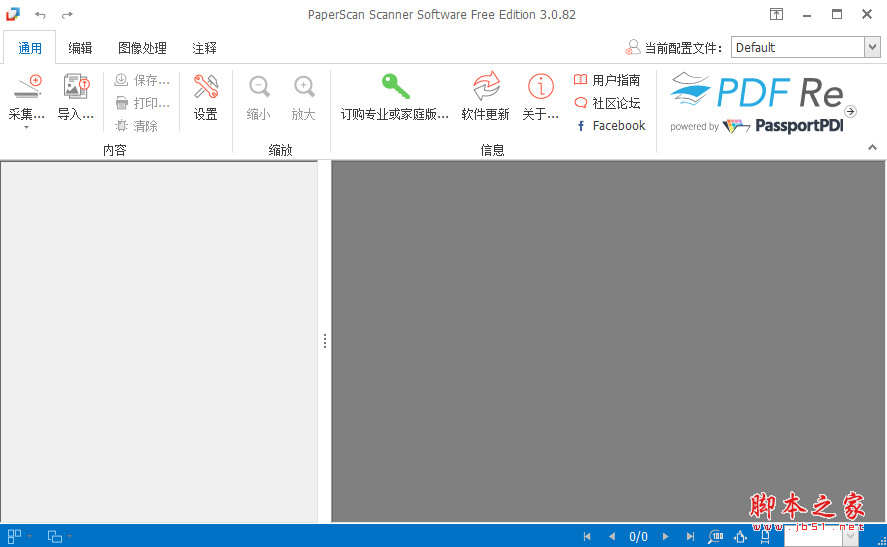The height and width of the screenshot is (547, 887).
Task: Open the thumbnail layout dropdown arrow
Action: click(x=29, y=536)
